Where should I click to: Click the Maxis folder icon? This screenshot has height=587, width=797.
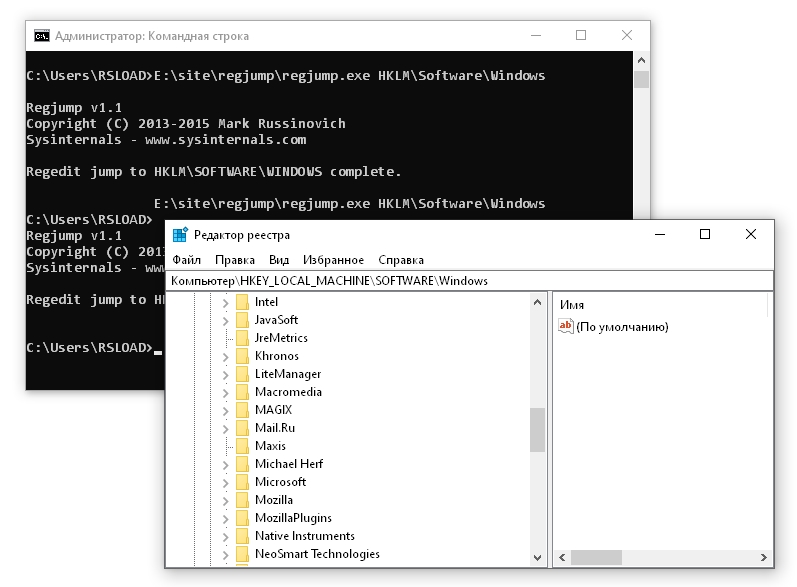coord(242,446)
